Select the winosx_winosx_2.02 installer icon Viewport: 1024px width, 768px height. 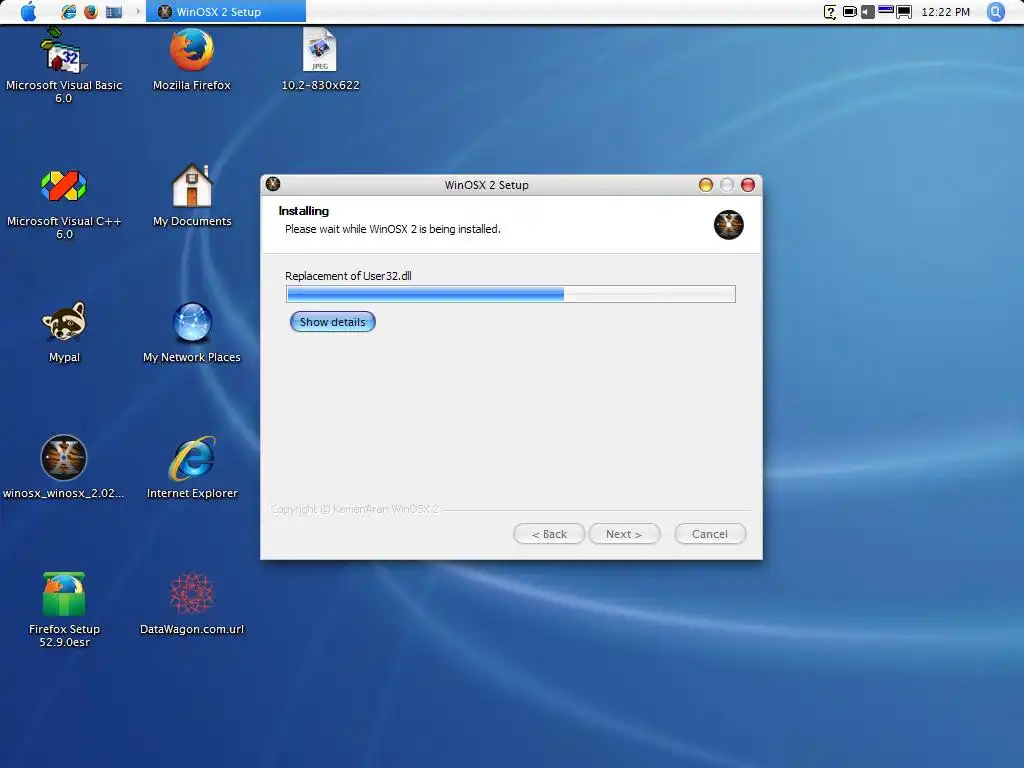63,468
